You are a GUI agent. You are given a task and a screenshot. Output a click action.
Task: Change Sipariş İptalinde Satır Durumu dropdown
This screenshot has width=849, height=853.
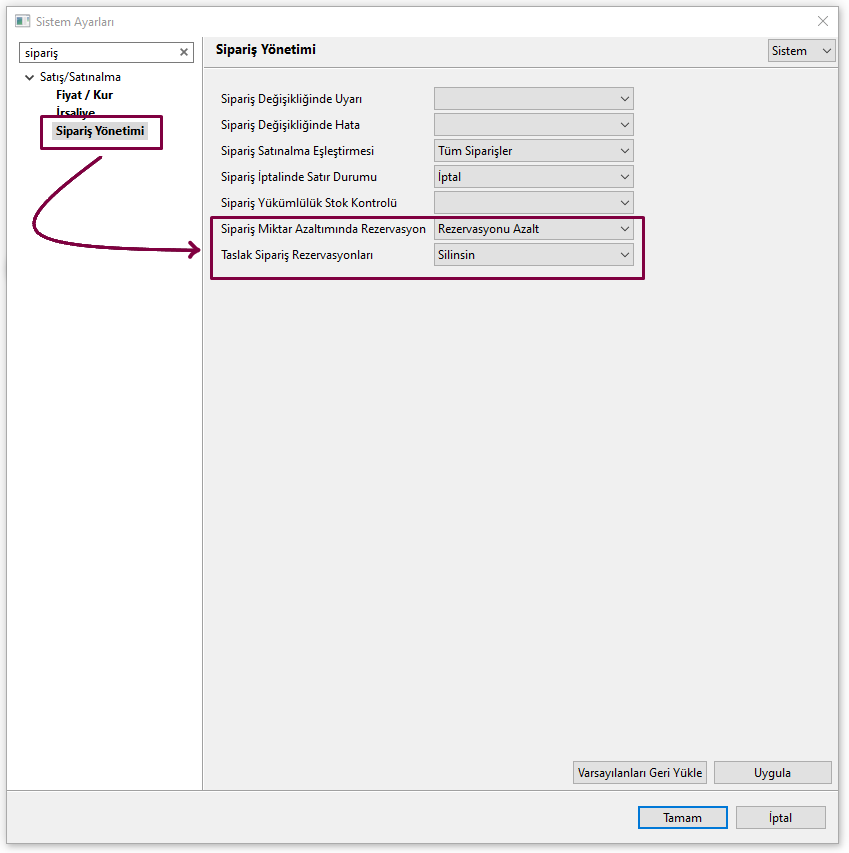[533, 177]
